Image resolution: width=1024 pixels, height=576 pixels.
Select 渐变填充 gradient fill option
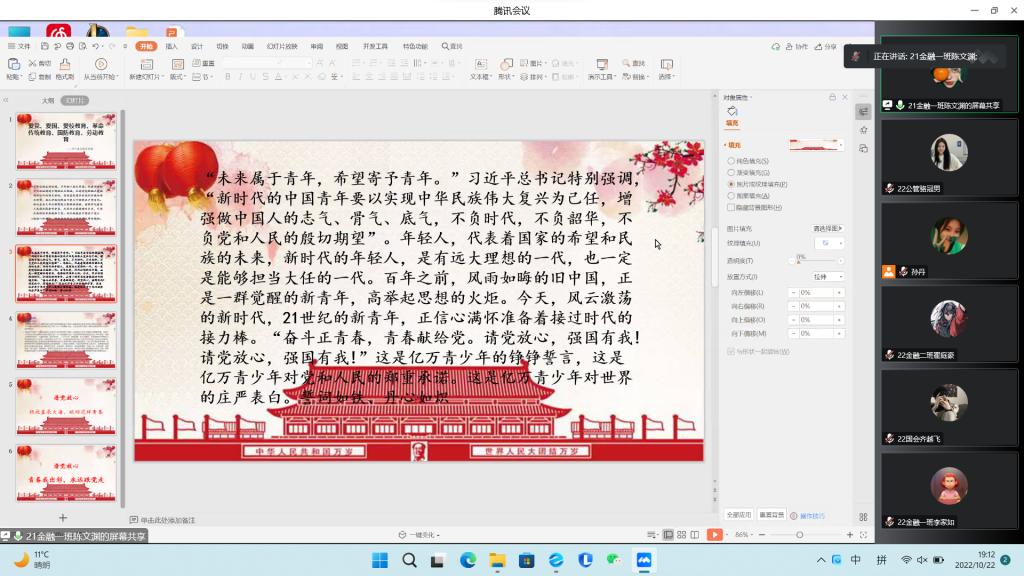731,172
